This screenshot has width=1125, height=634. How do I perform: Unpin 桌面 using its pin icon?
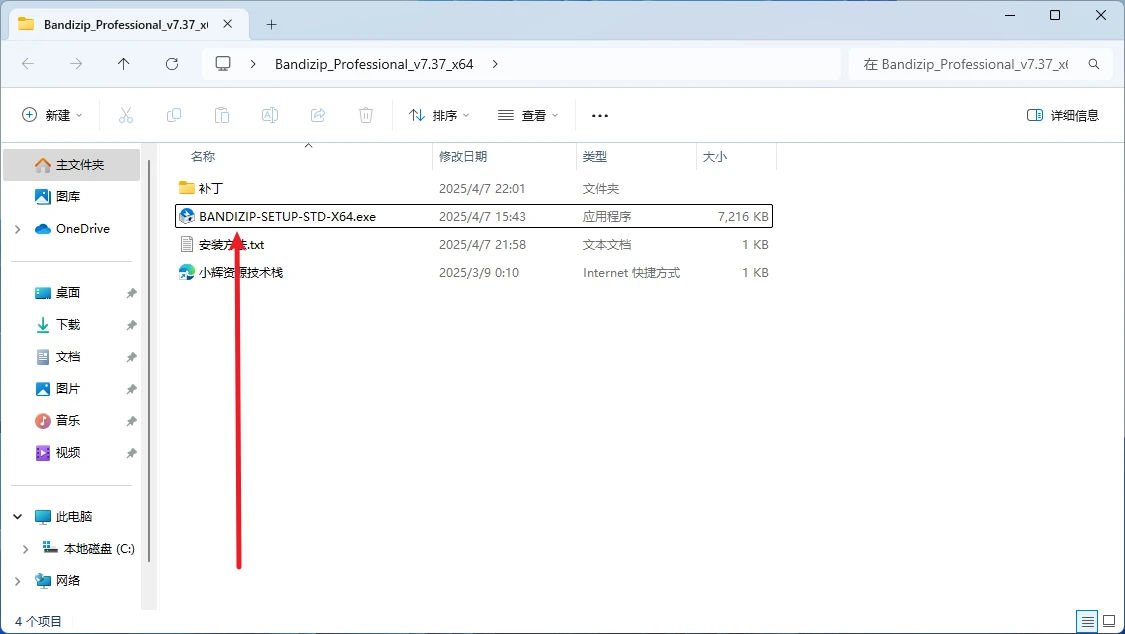pos(131,293)
